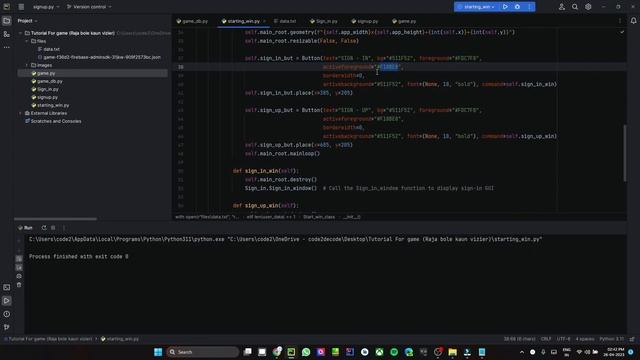640x360 pixels.
Task: Print the Run console output
Action: [x=19, y=276]
